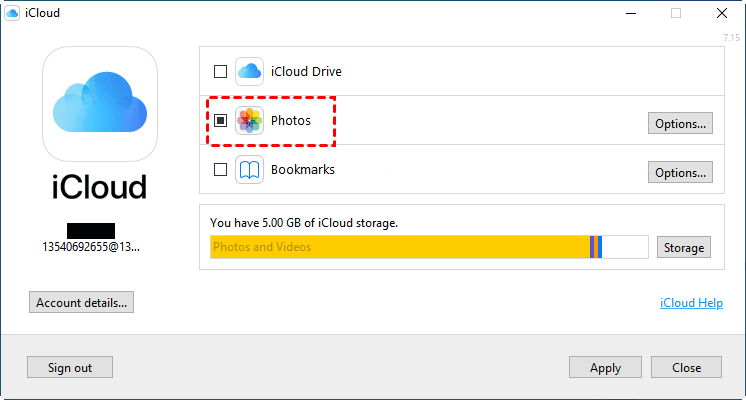746x400 pixels.
Task: Click the account email address text
Action: [91, 246]
